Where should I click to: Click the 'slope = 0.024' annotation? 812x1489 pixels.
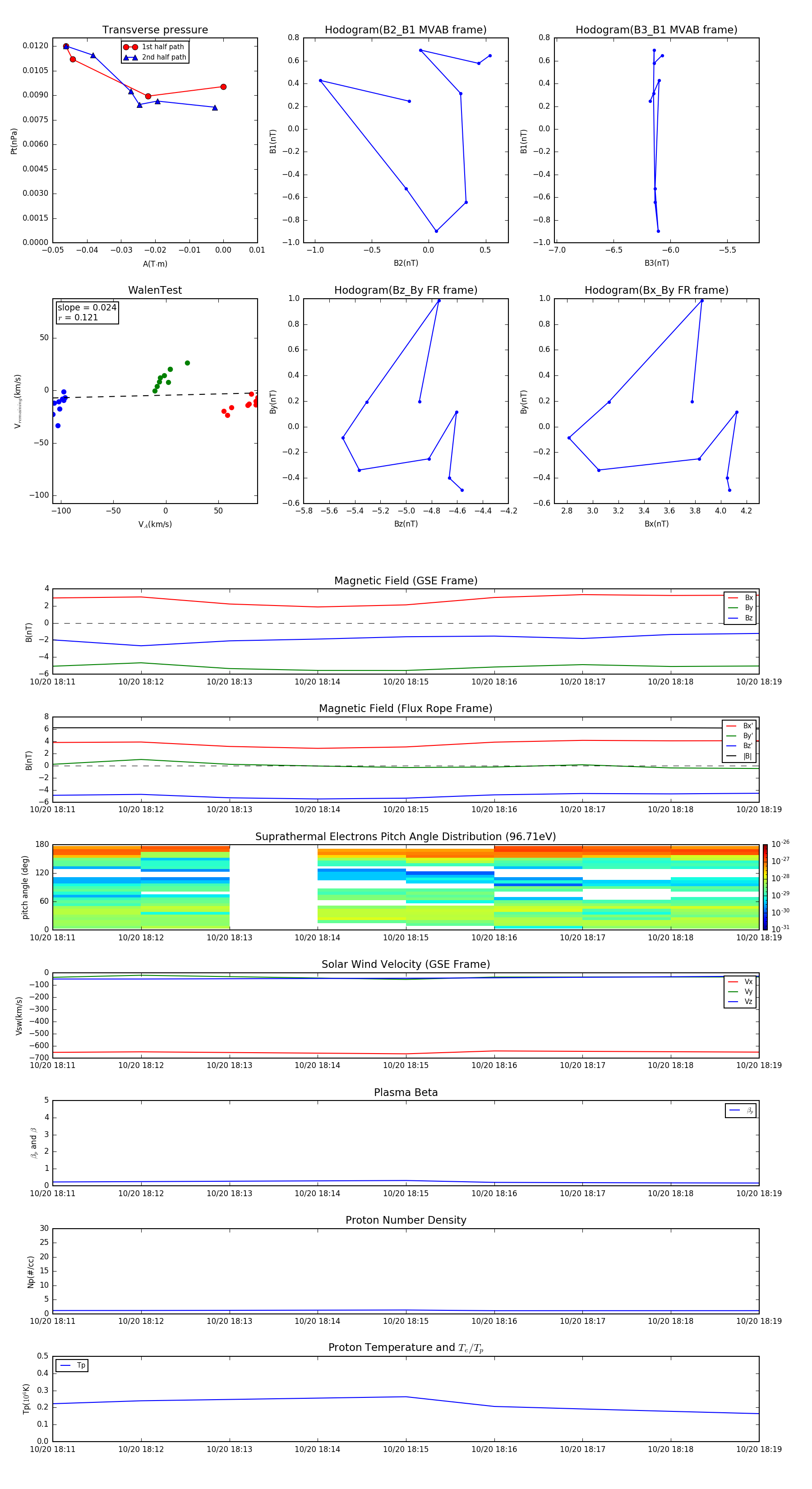[87, 308]
